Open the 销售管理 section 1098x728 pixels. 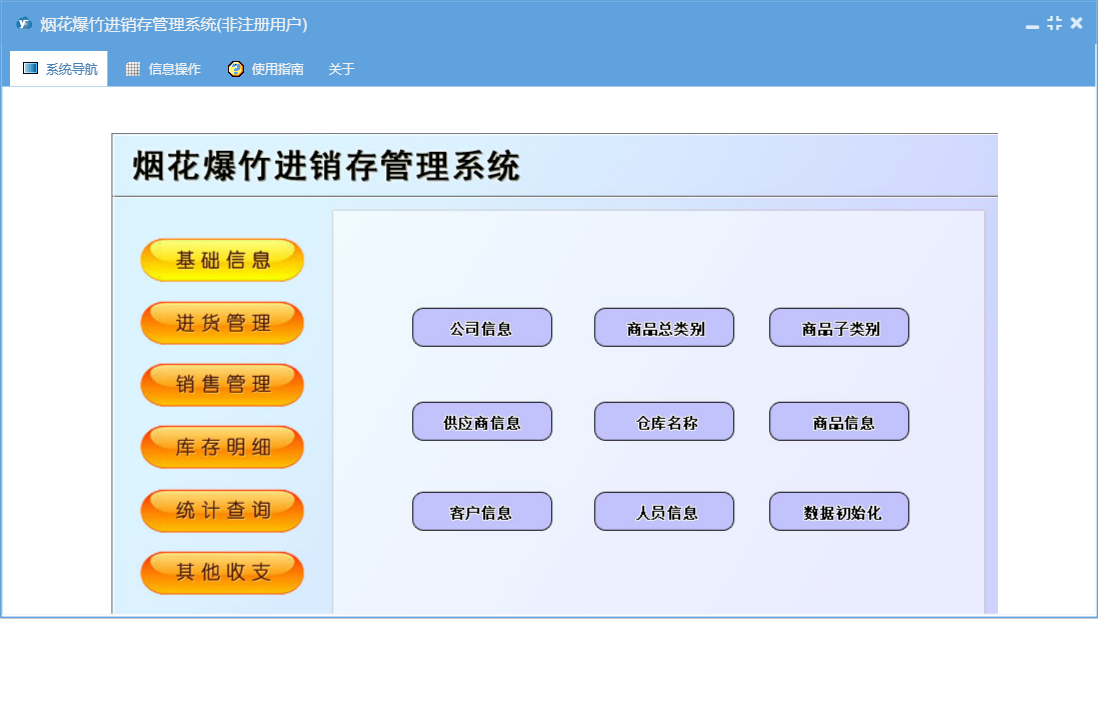point(222,384)
